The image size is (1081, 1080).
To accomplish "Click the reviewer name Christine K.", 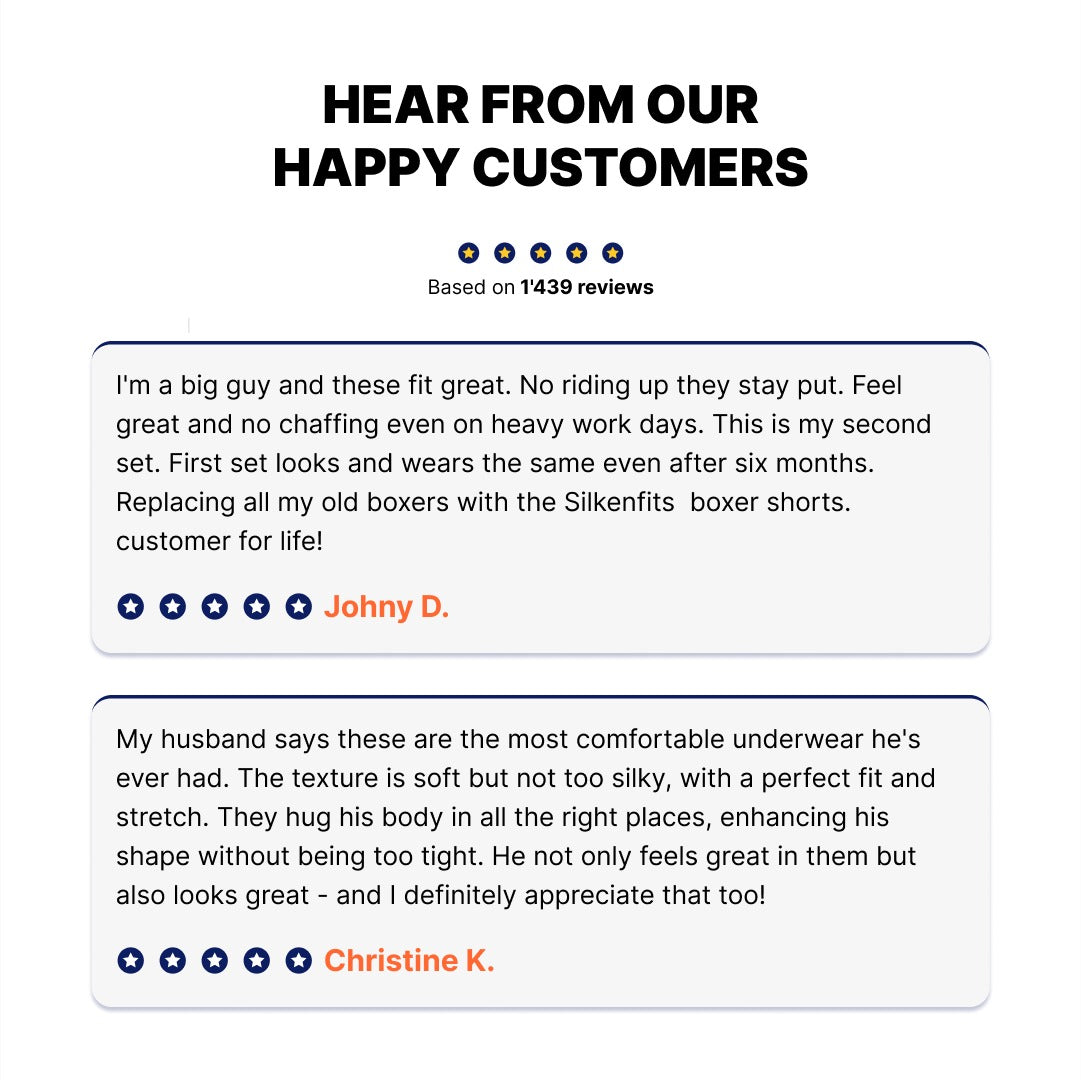I will coord(409,961).
